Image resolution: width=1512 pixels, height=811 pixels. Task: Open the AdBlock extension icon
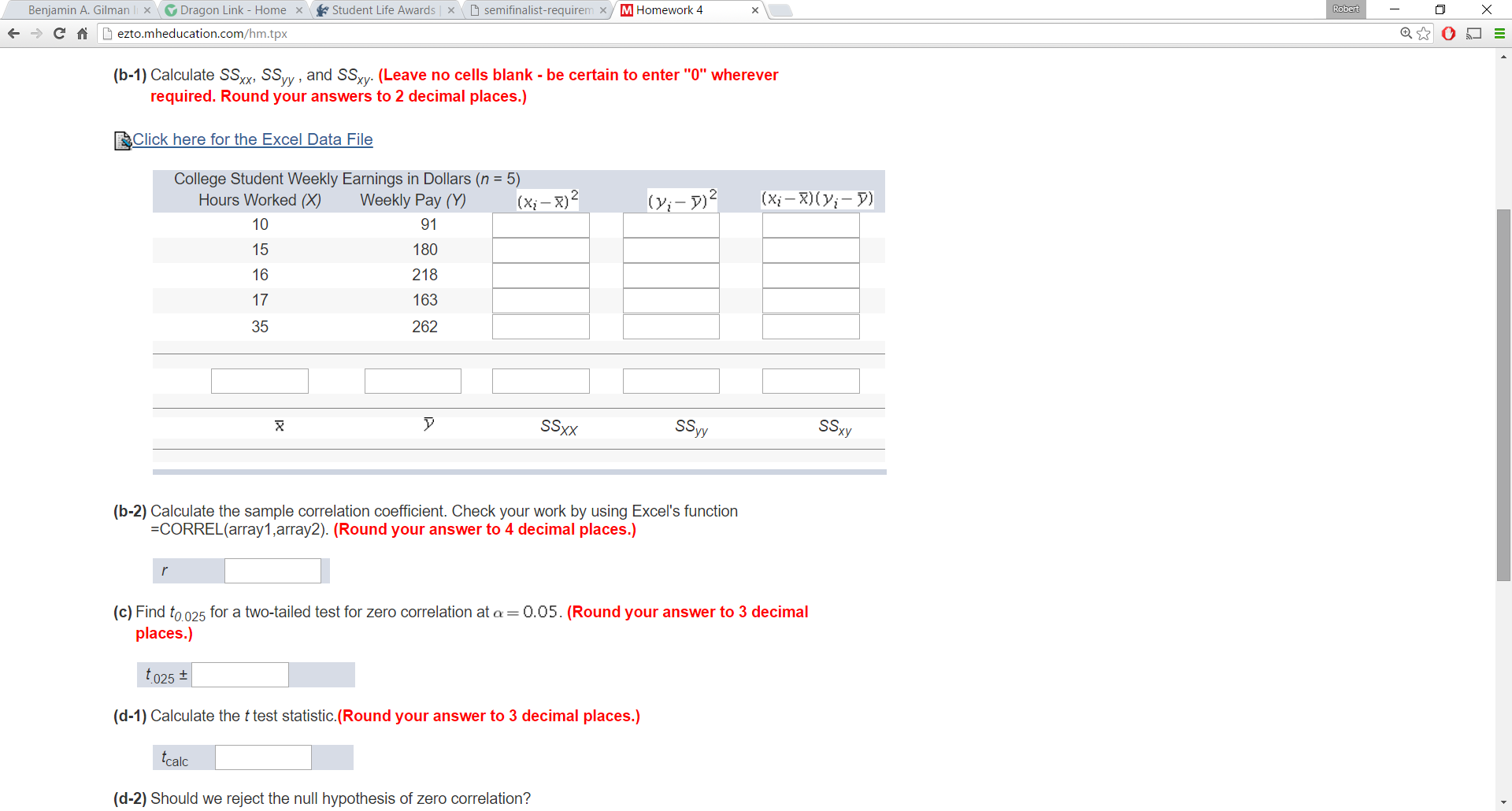pyautogui.click(x=1449, y=34)
